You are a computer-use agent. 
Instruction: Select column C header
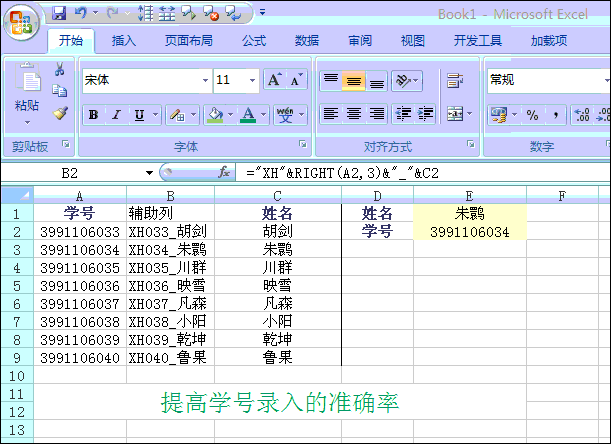click(277, 195)
